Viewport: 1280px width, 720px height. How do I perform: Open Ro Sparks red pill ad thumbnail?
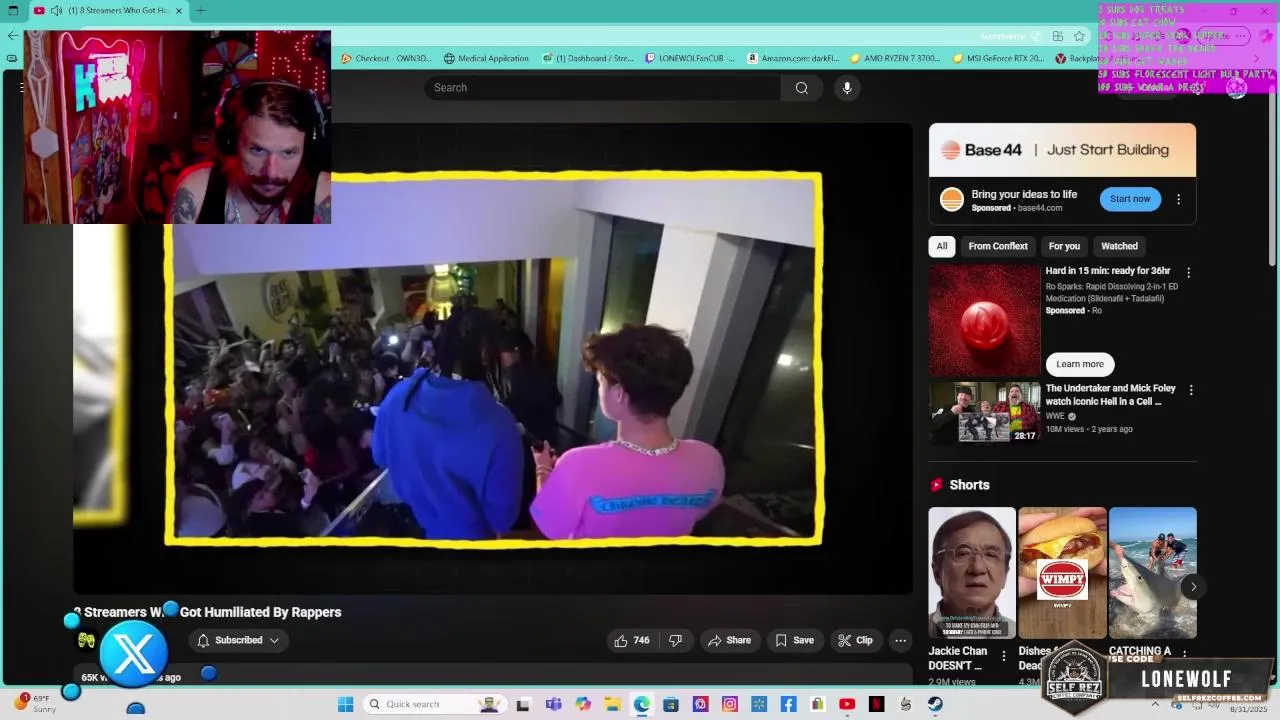(985, 320)
